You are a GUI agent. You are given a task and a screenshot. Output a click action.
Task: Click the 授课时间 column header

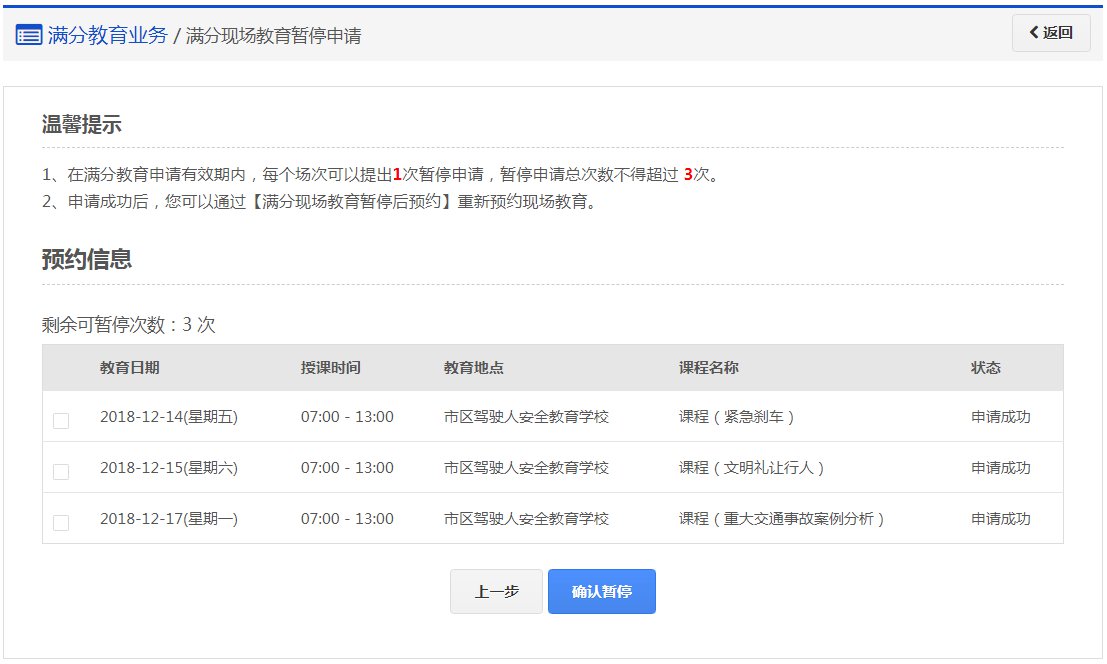[330, 368]
